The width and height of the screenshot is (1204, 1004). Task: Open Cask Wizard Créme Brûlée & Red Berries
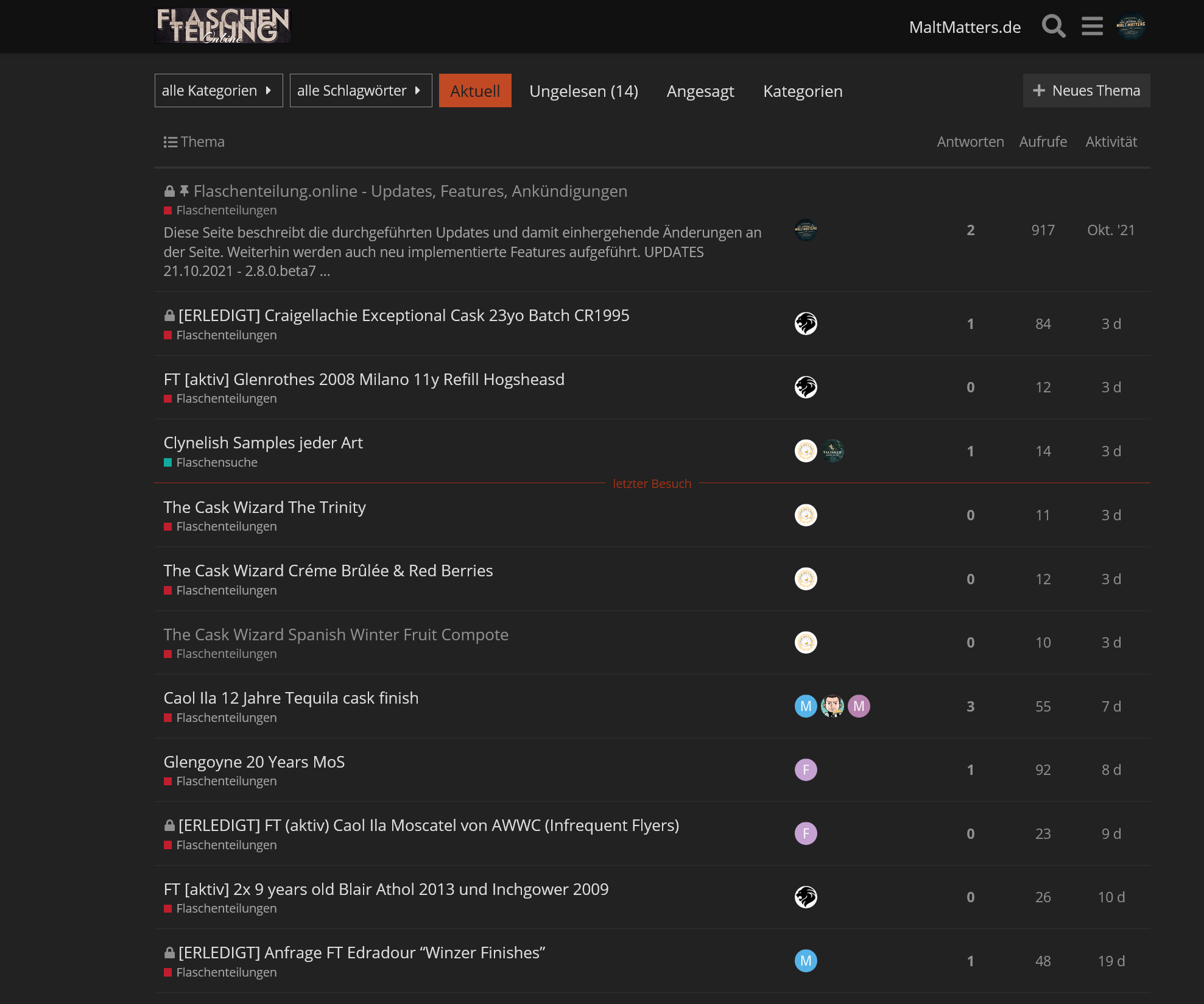tap(328, 571)
